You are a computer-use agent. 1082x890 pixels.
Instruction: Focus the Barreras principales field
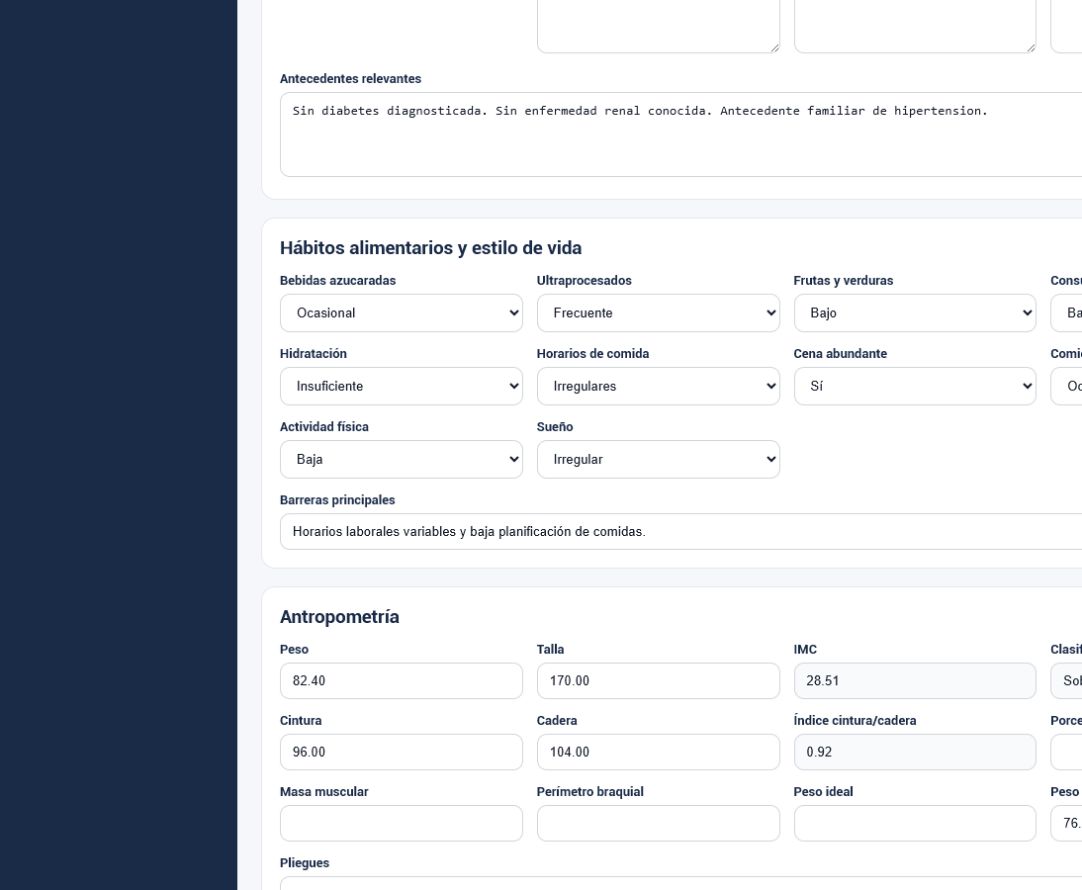click(681, 531)
